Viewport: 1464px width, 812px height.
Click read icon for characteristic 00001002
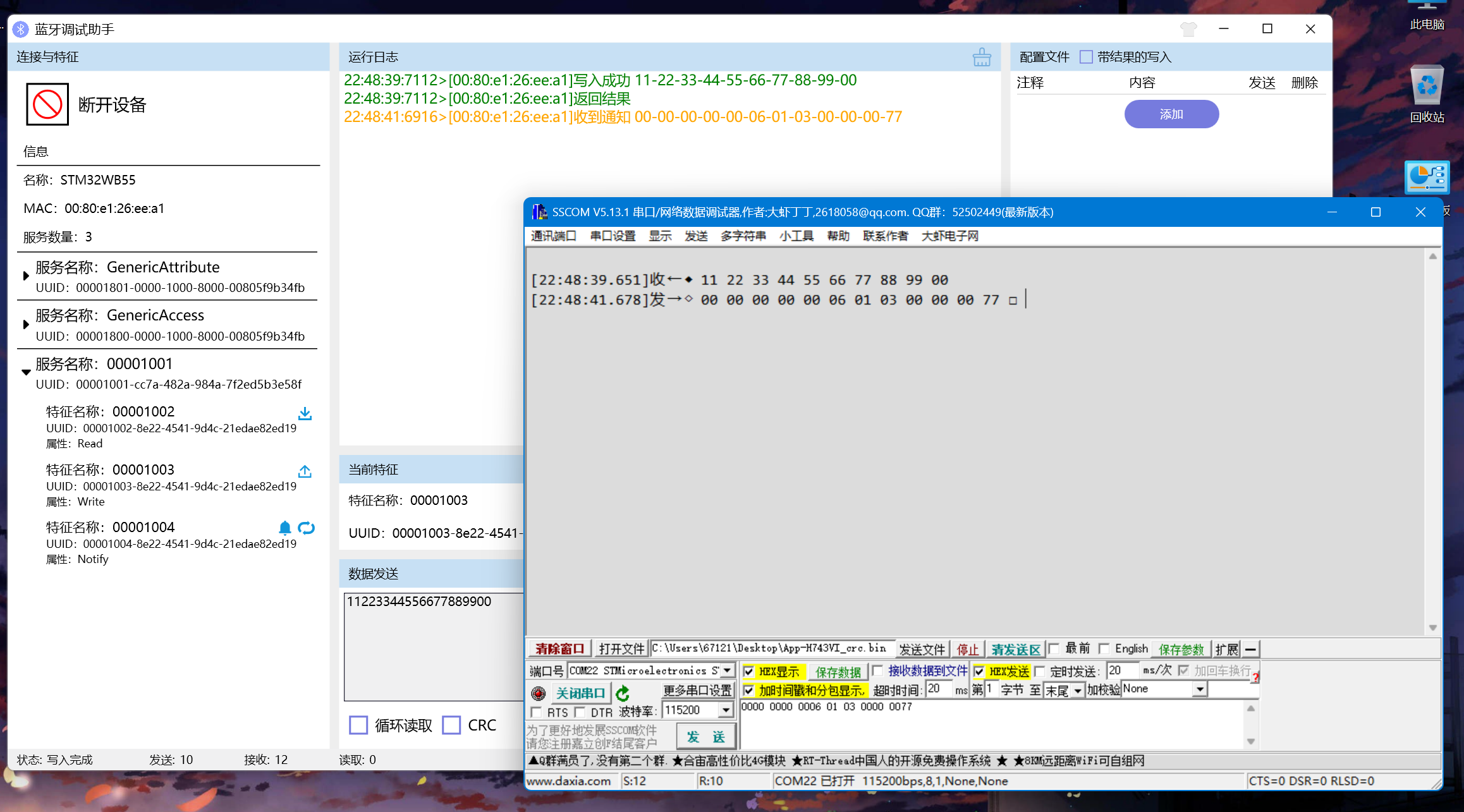click(305, 413)
